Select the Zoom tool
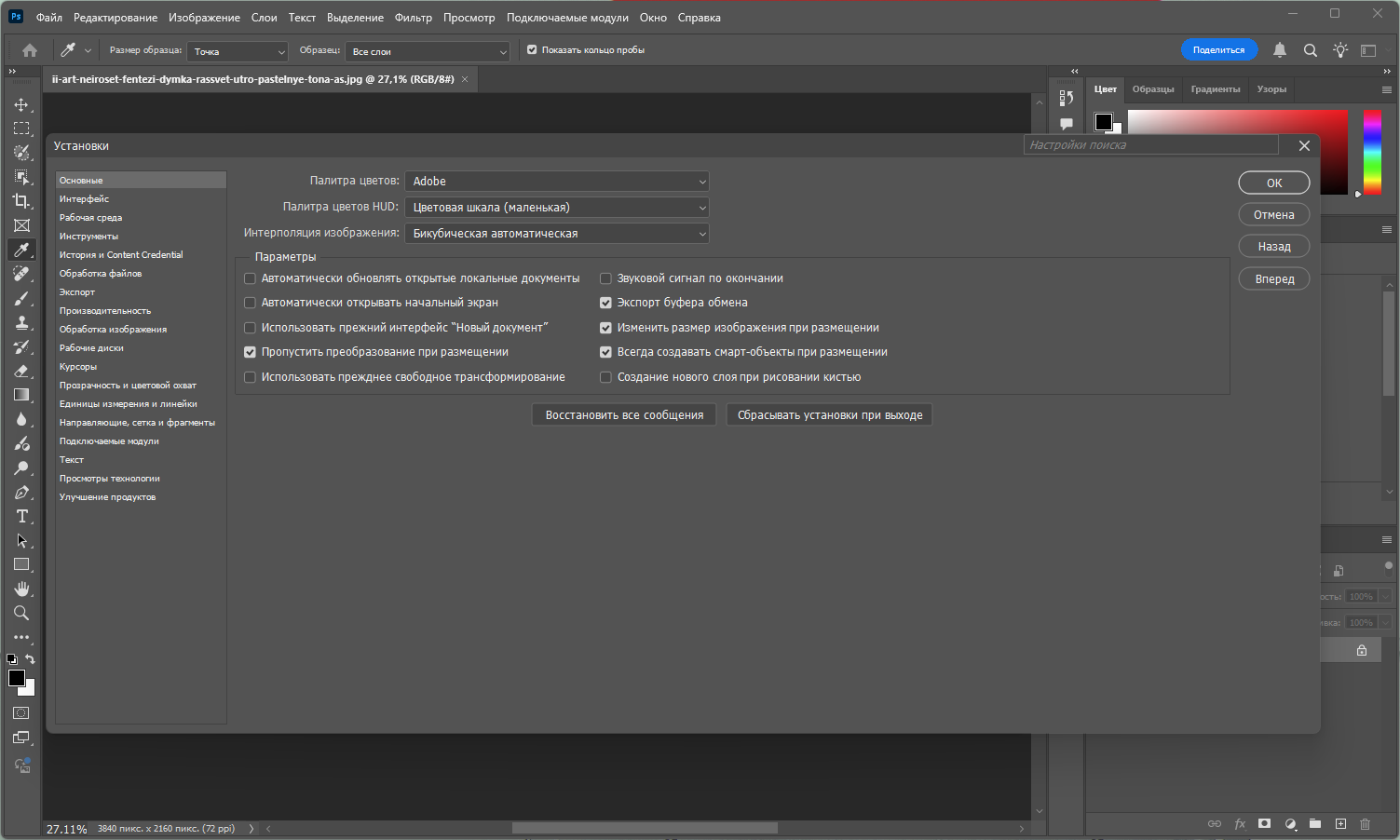Viewport: 1400px width, 840px height. tap(21, 613)
